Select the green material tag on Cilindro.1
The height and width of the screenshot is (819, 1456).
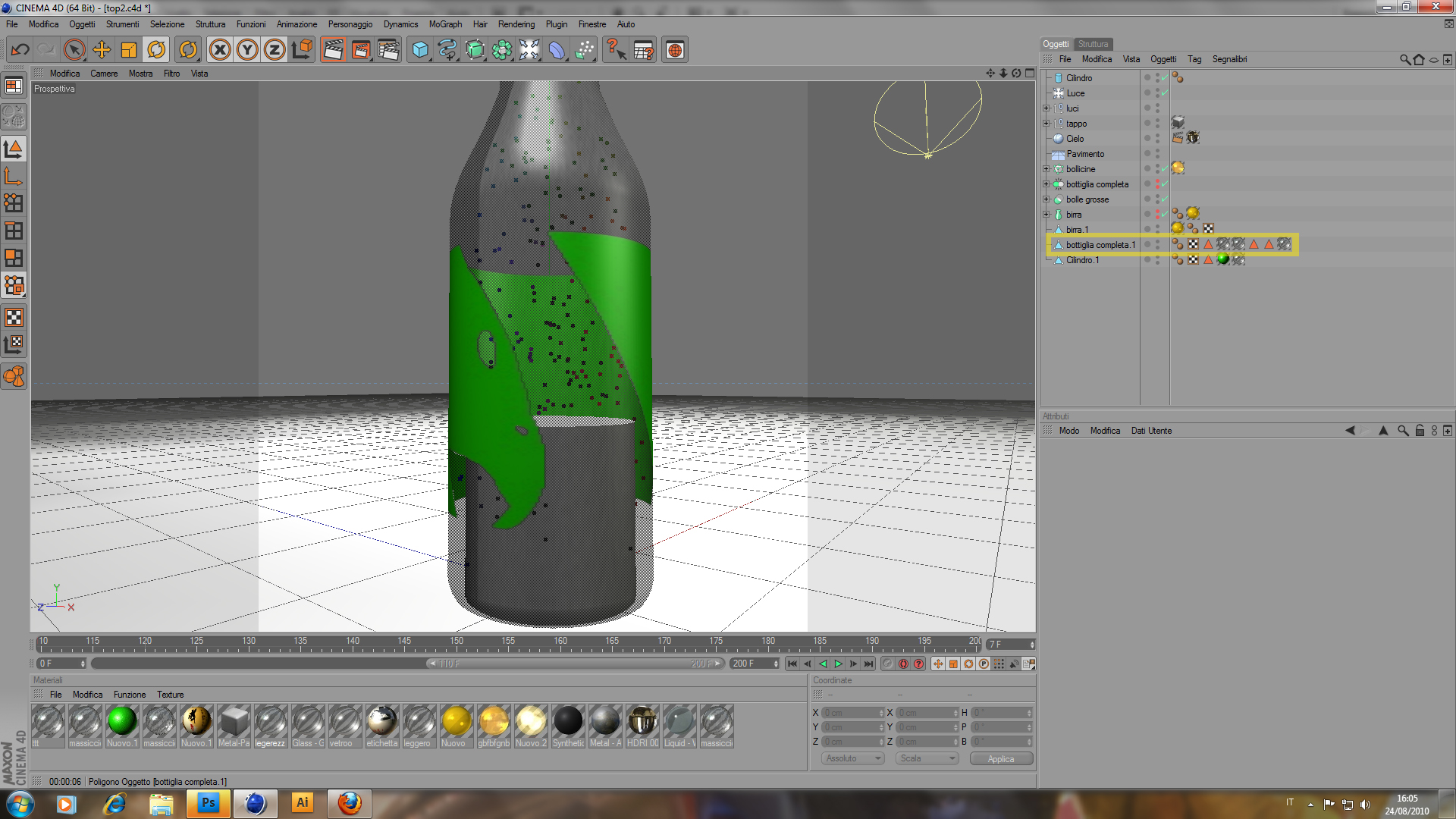1222,259
